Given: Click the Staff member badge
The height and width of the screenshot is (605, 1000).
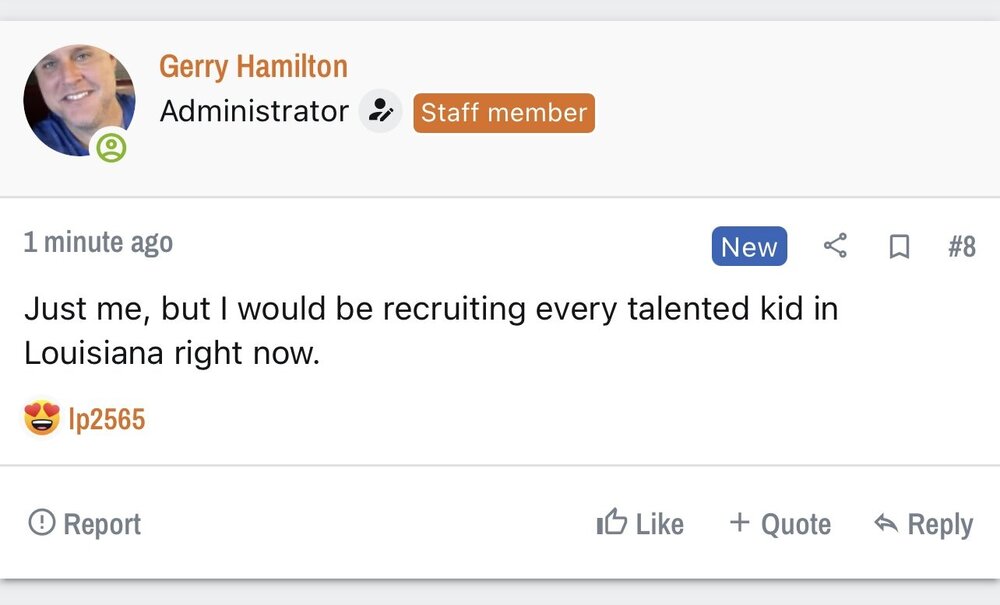Looking at the screenshot, I should point(504,113).
